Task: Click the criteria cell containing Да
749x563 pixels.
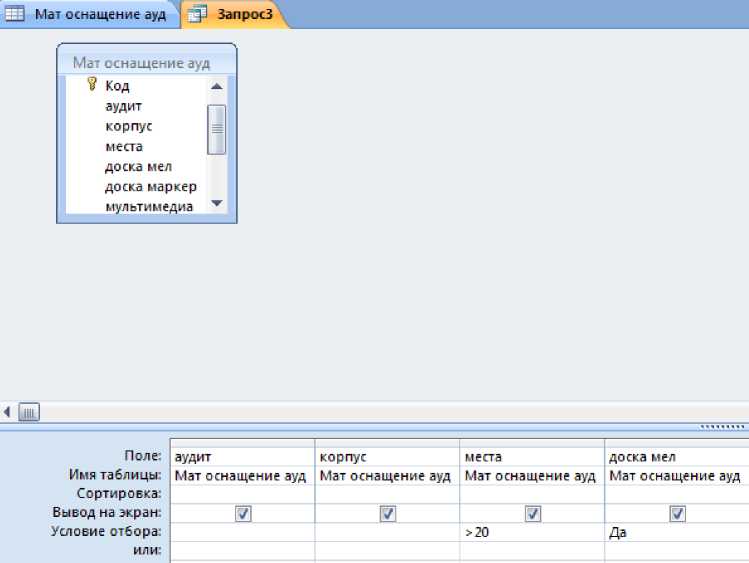Action: click(x=677, y=532)
